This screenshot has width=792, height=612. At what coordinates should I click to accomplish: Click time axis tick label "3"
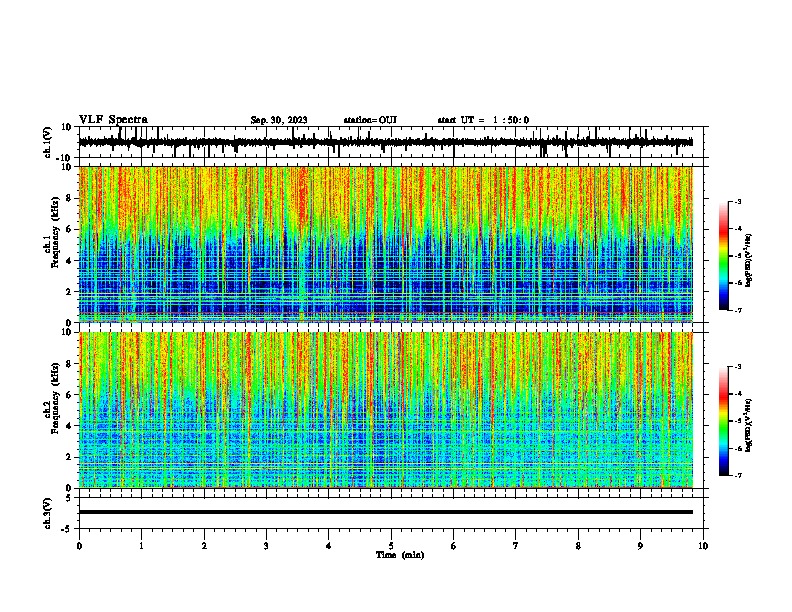pyautogui.click(x=266, y=546)
